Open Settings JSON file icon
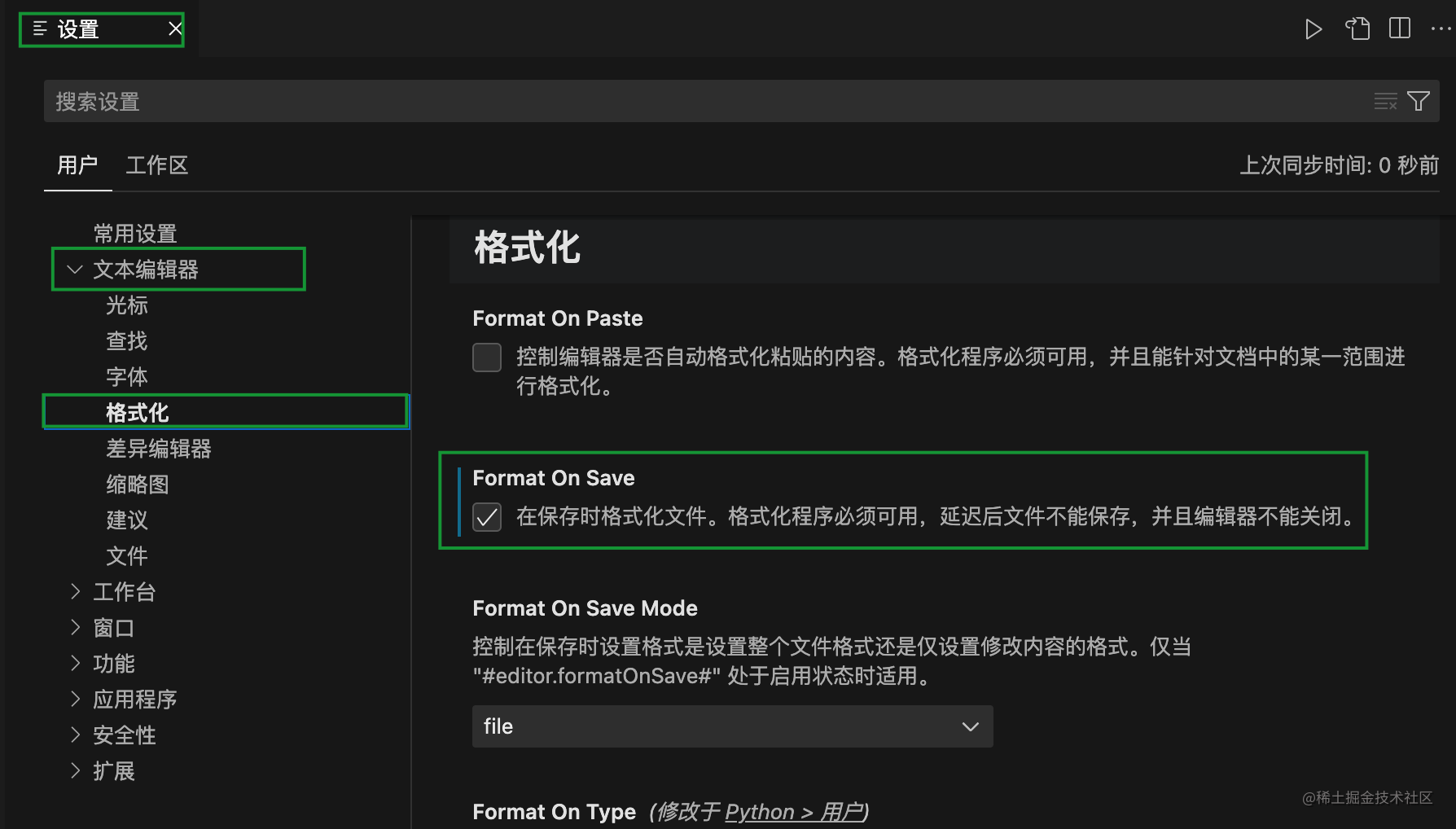 (1357, 29)
